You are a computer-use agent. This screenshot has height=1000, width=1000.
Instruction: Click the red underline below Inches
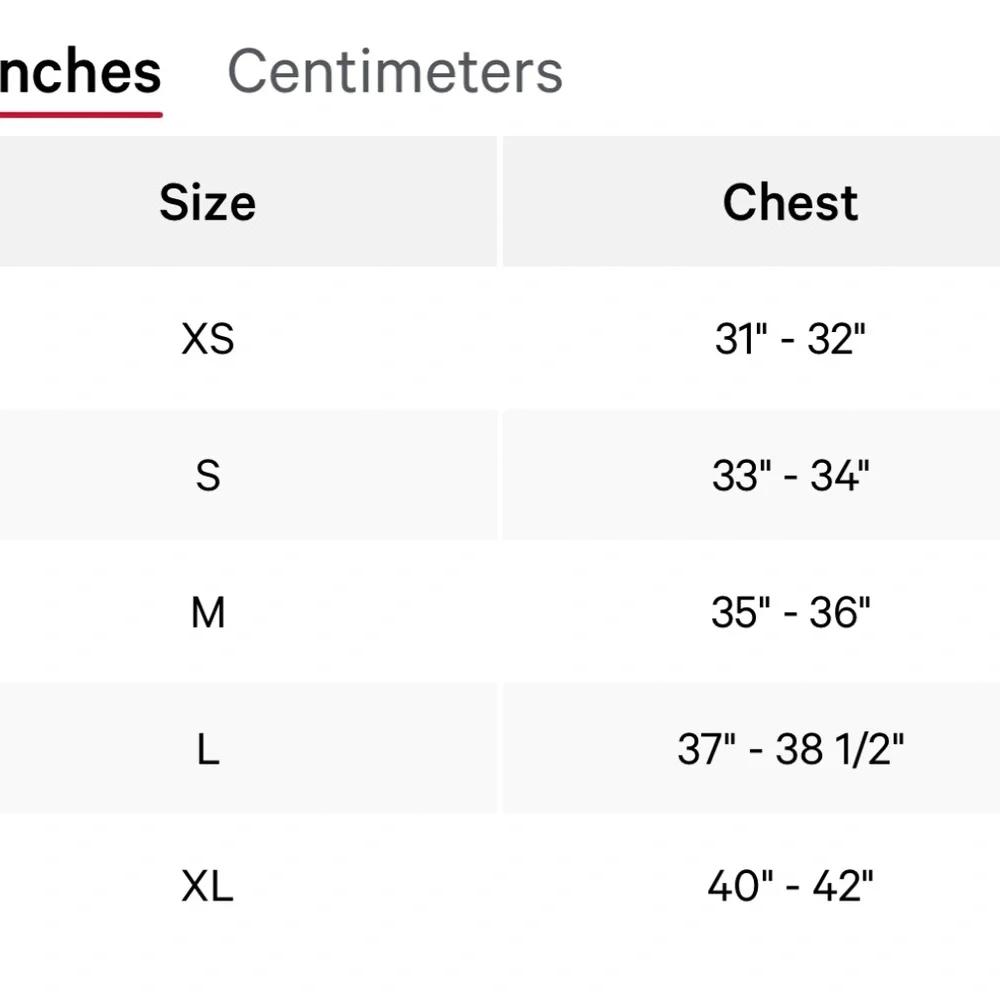80,115
